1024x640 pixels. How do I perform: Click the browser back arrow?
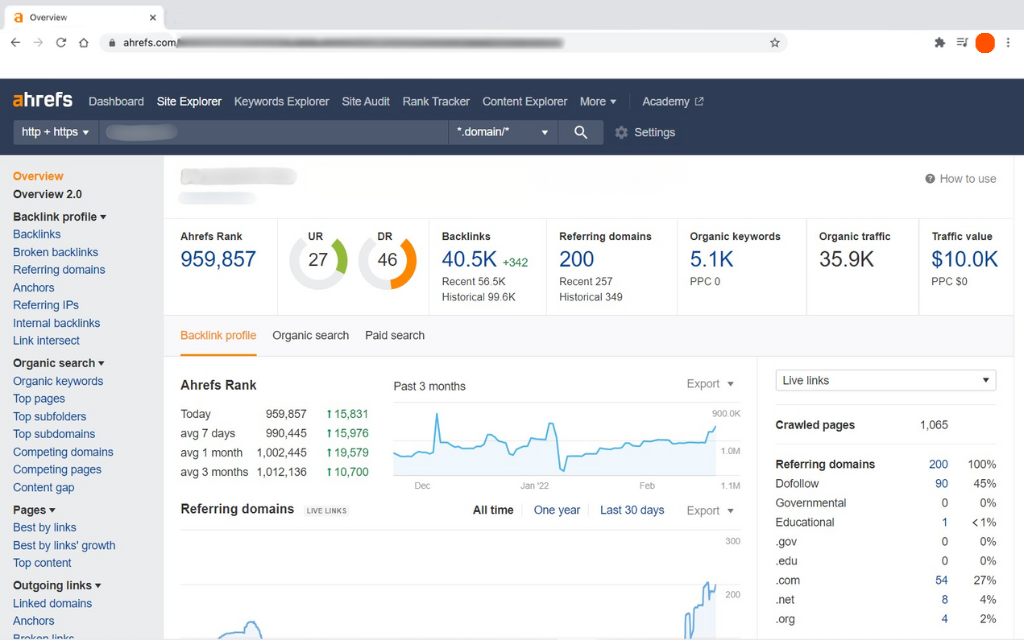[x=15, y=43]
